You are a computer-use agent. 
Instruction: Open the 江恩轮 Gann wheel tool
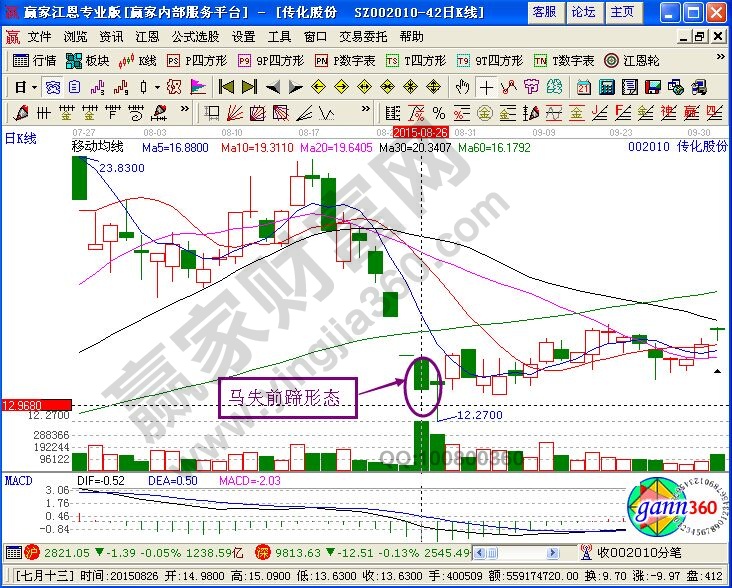tap(626, 61)
